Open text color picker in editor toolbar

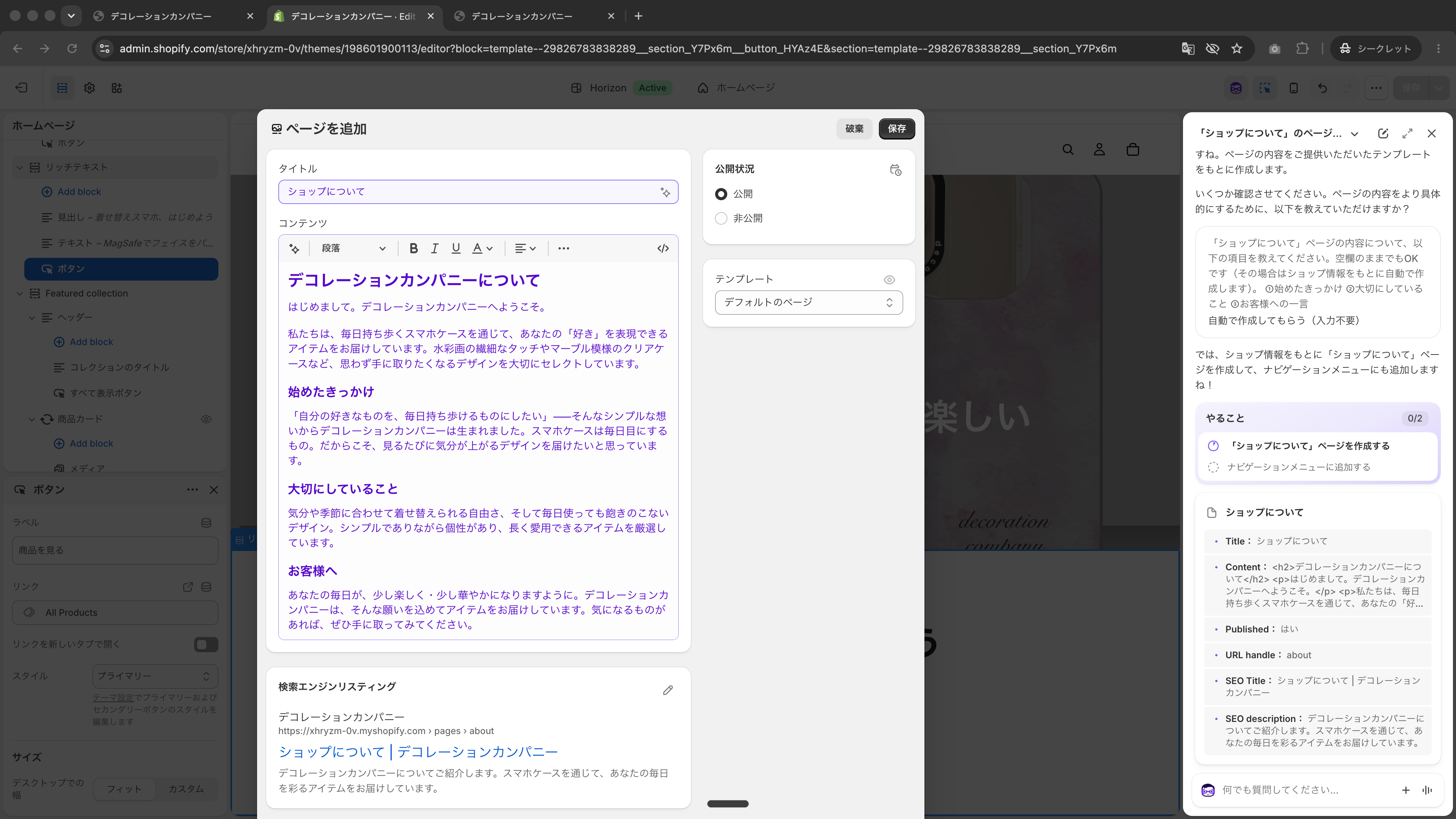(x=482, y=248)
